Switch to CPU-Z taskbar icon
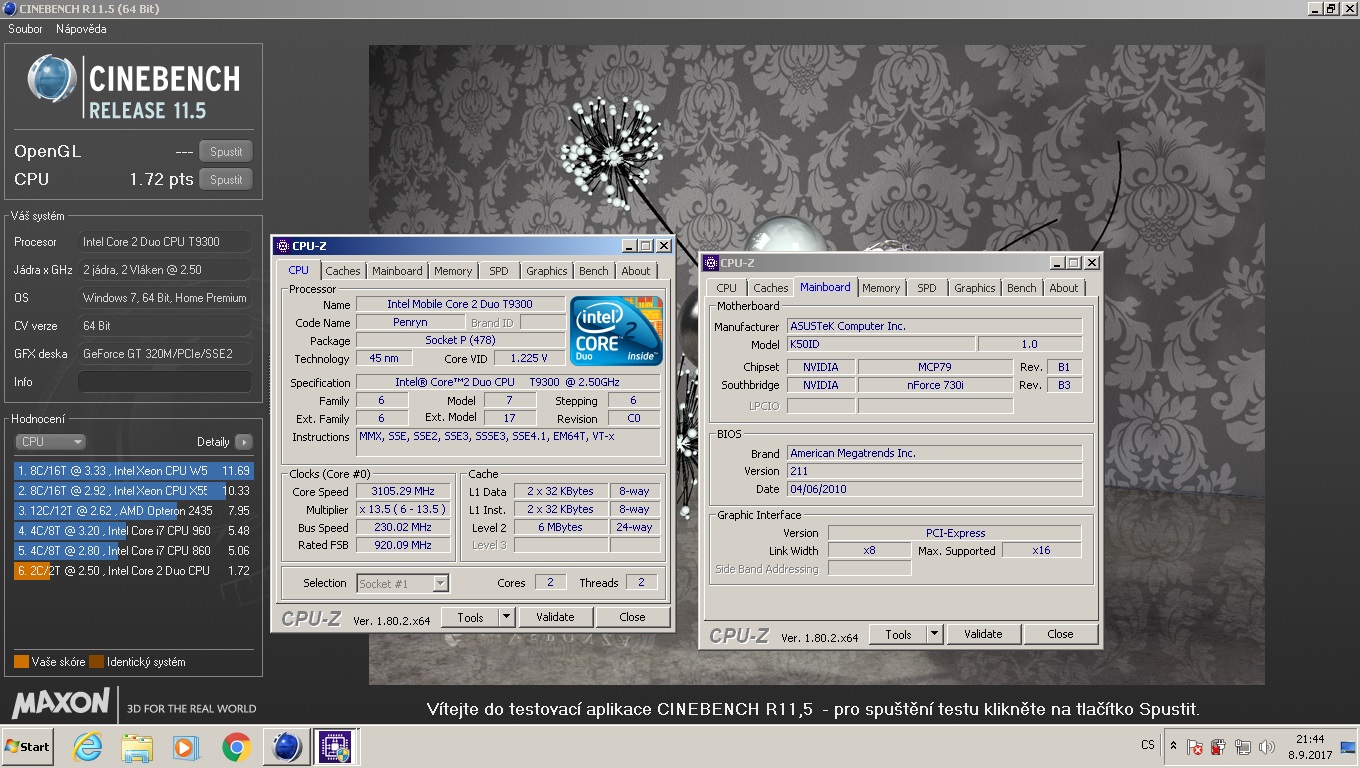Screen dimensions: 1360x768 (336, 747)
